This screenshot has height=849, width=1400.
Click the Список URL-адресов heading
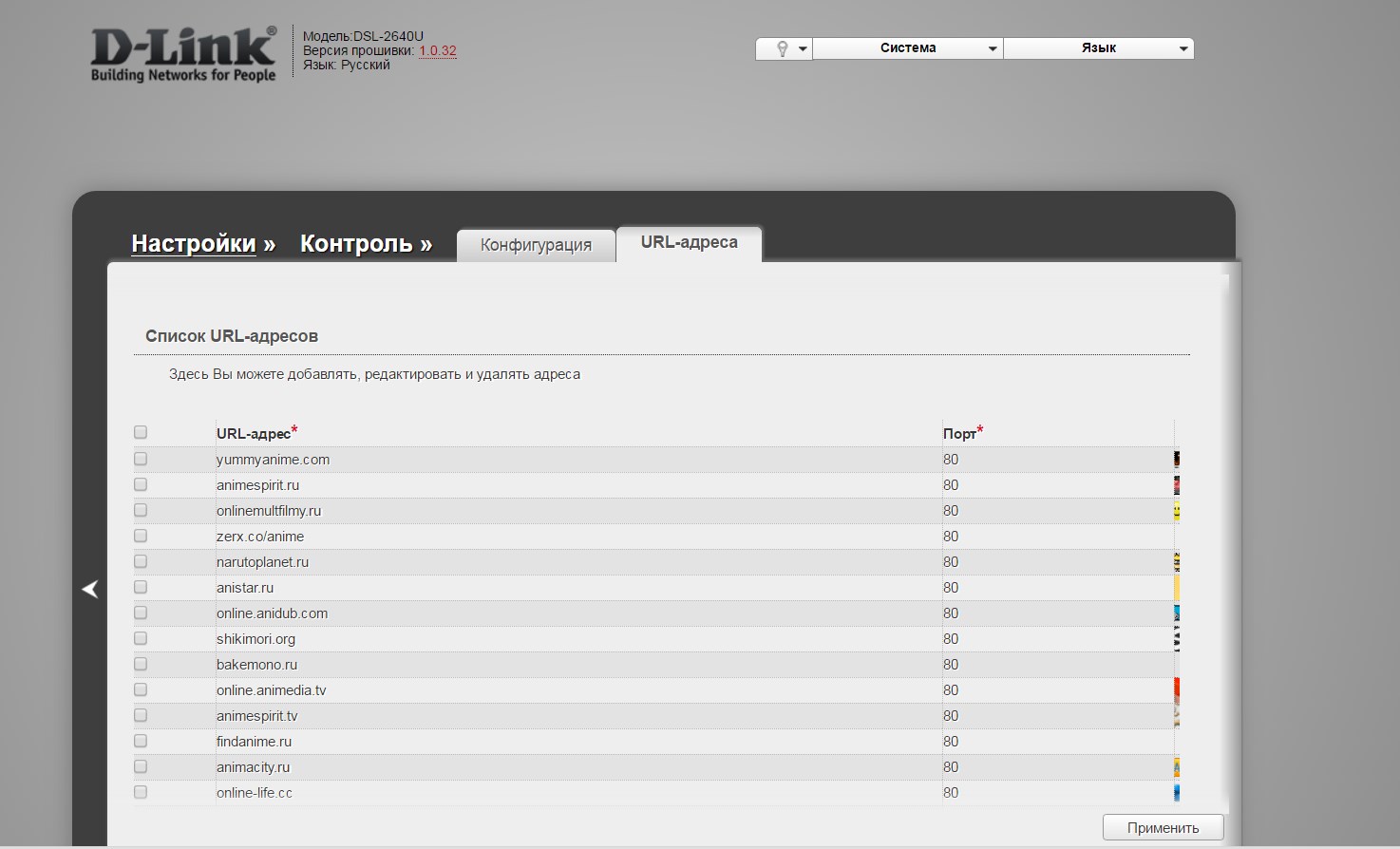click(x=232, y=336)
